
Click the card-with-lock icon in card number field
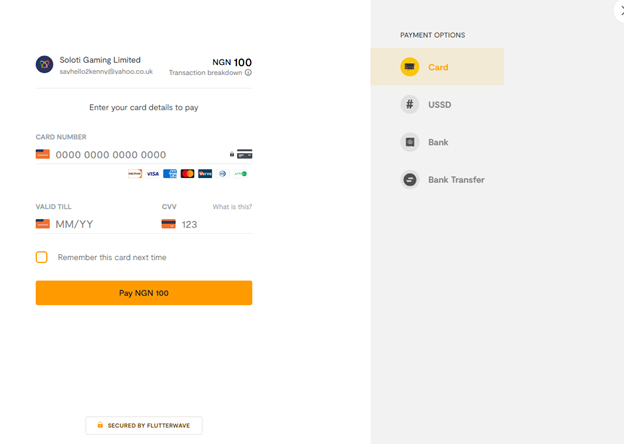pyautogui.click(x=241, y=154)
